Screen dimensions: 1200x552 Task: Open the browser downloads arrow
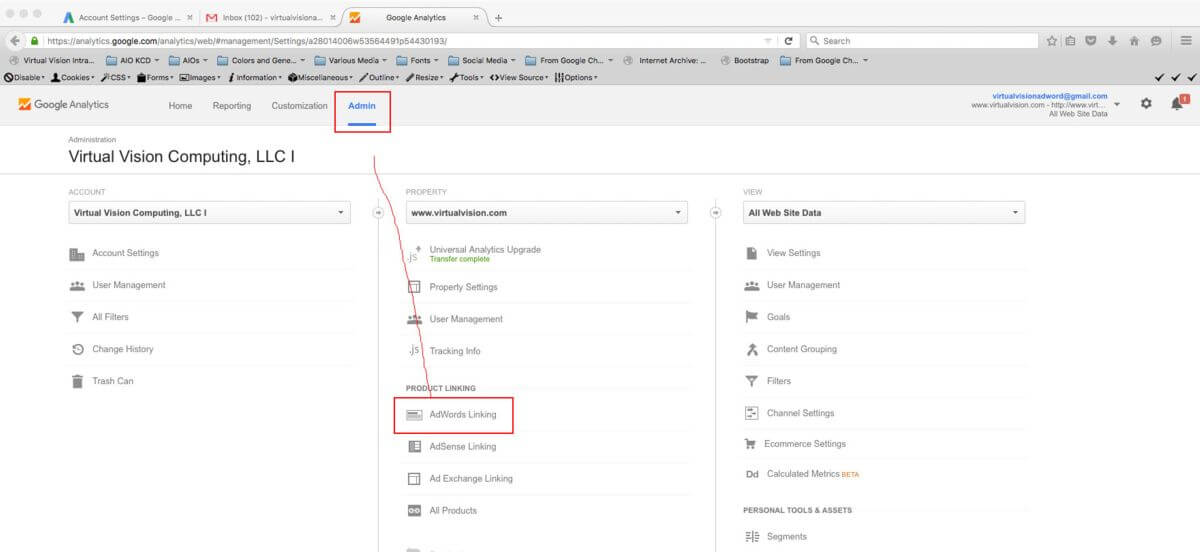coord(1112,41)
